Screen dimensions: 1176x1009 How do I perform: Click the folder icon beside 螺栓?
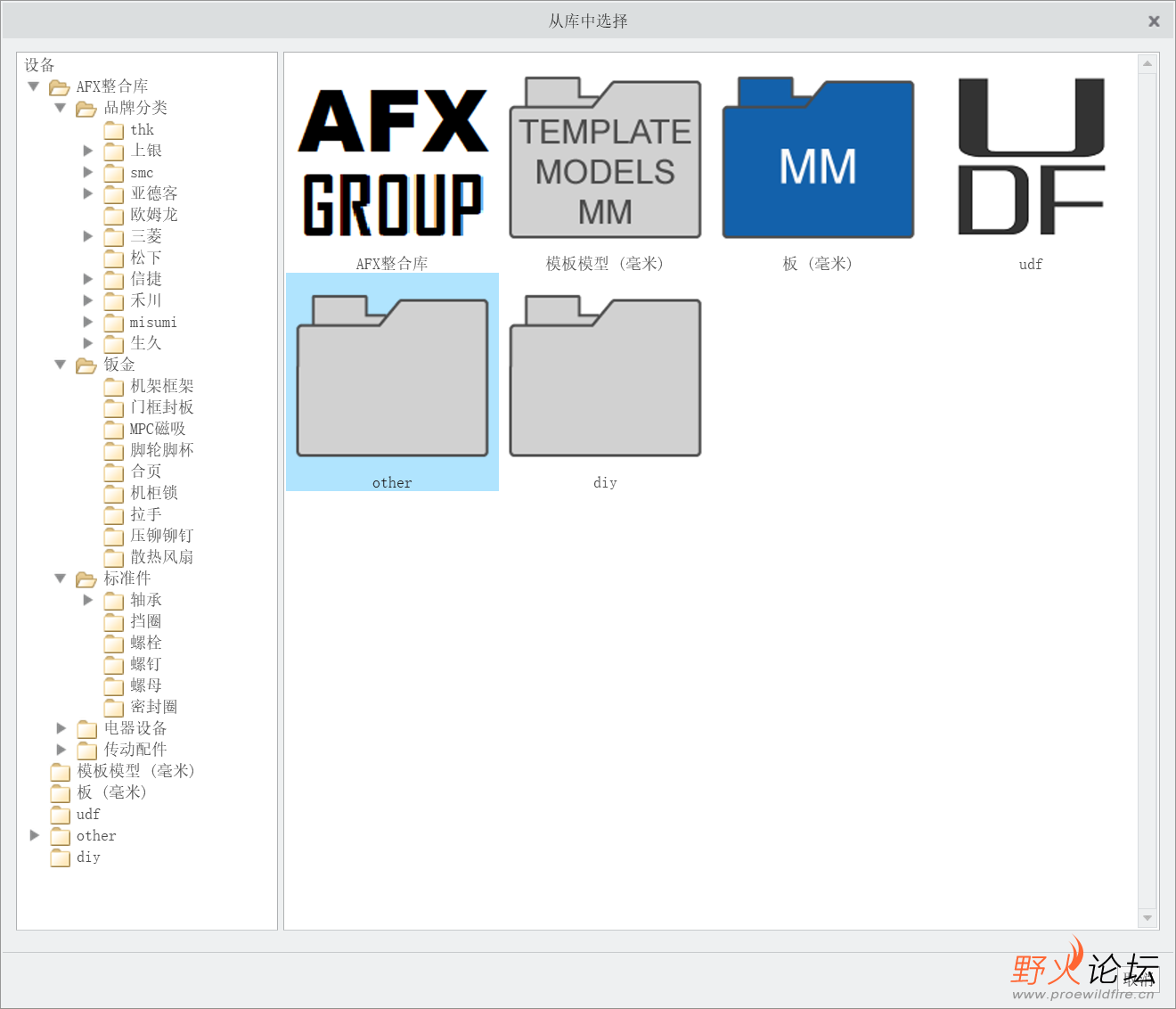click(x=113, y=644)
